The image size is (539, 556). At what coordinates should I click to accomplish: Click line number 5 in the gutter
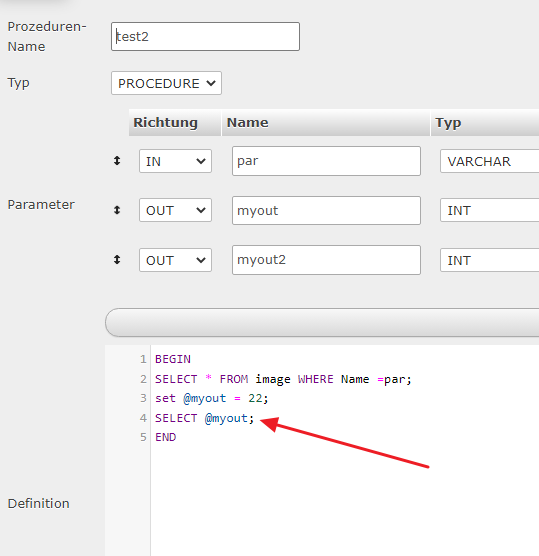pos(143,437)
